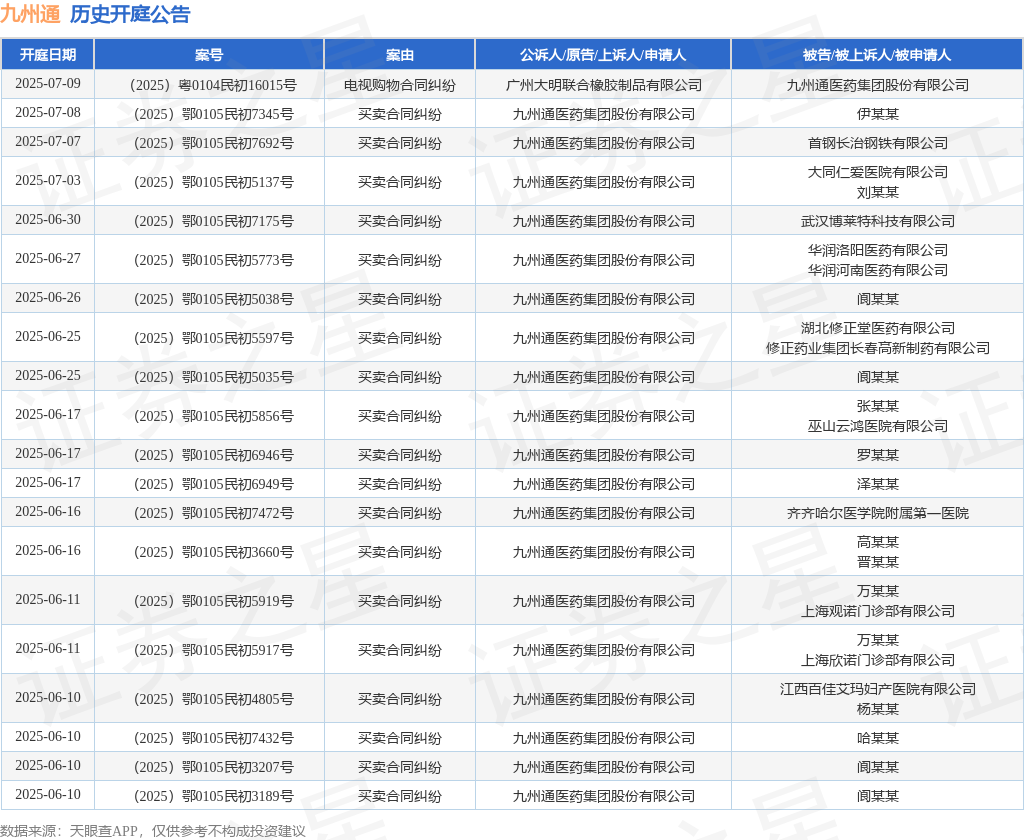
Task: Click case number 鄂0105民初6946号
Action: click(x=238, y=455)
